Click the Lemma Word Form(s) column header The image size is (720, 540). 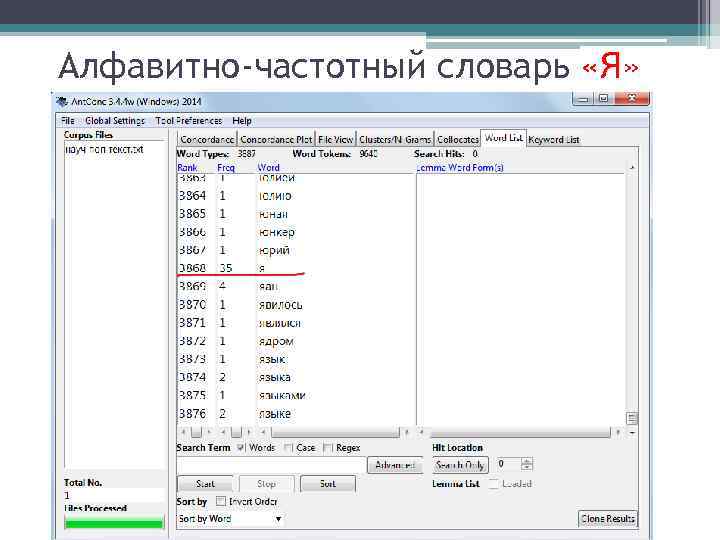point(460,168)
